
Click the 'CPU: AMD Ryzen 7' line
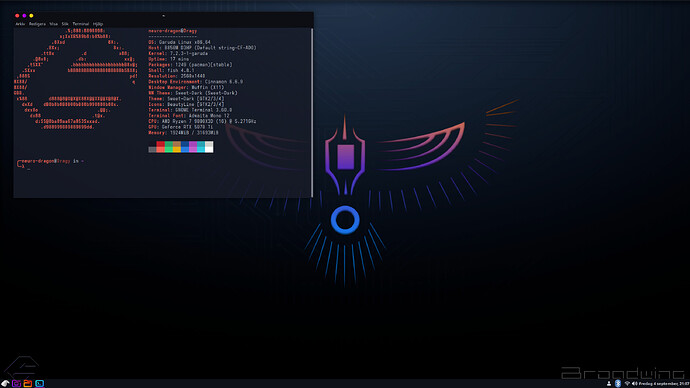(202, 121)
